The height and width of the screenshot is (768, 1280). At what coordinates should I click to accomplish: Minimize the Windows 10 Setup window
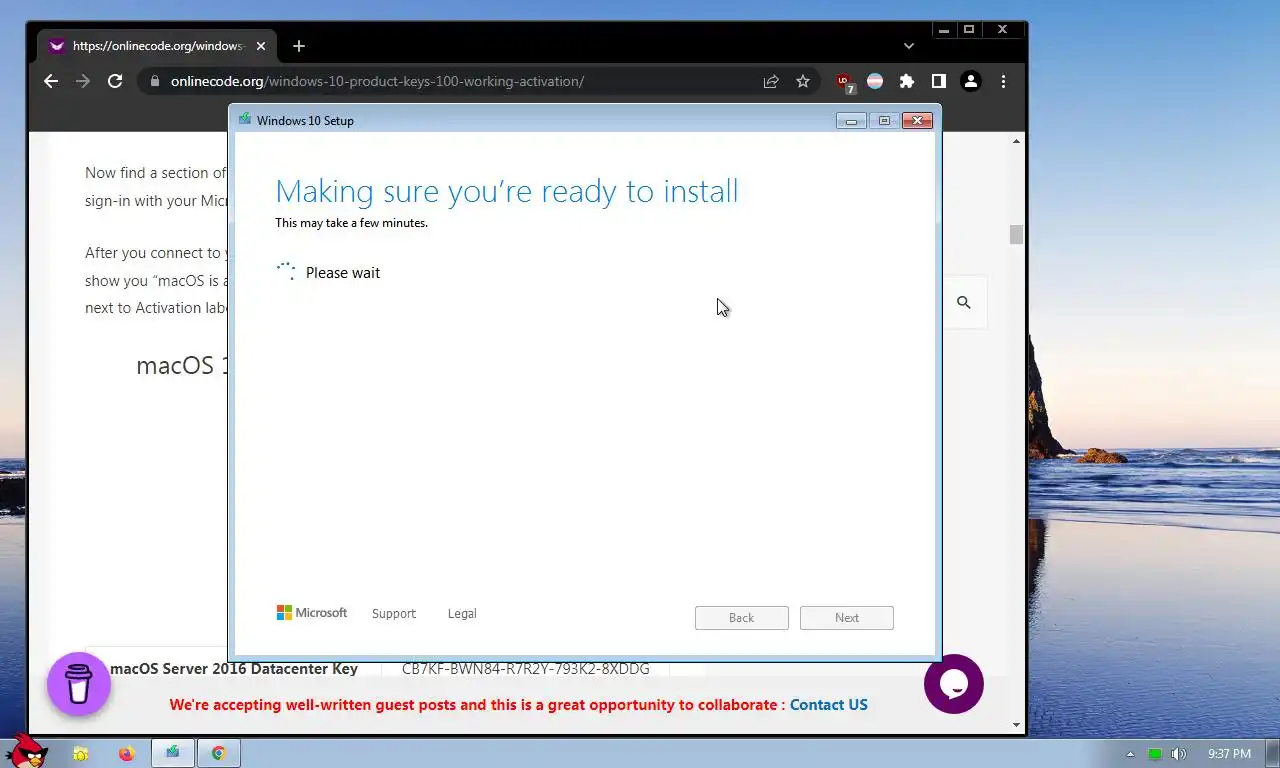851,121
